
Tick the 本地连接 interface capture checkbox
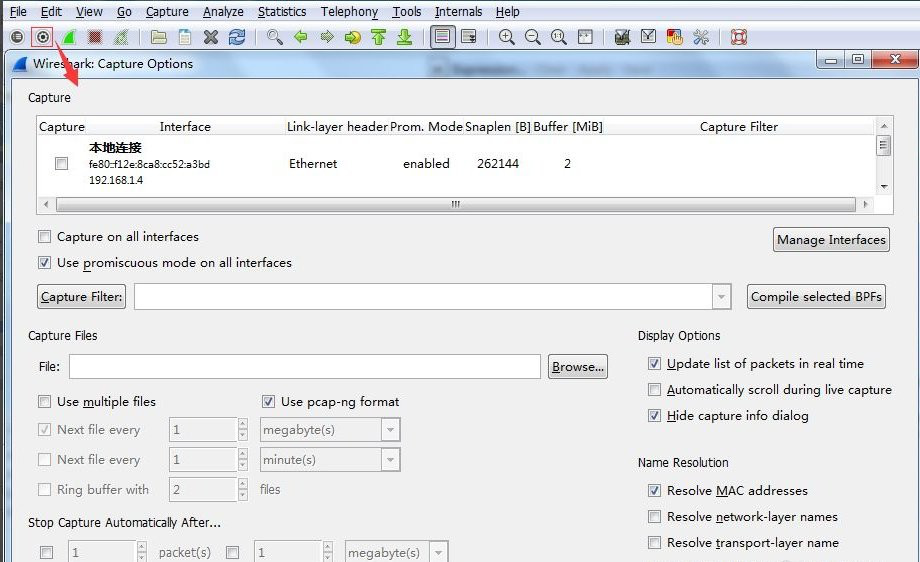coord(62,164)
